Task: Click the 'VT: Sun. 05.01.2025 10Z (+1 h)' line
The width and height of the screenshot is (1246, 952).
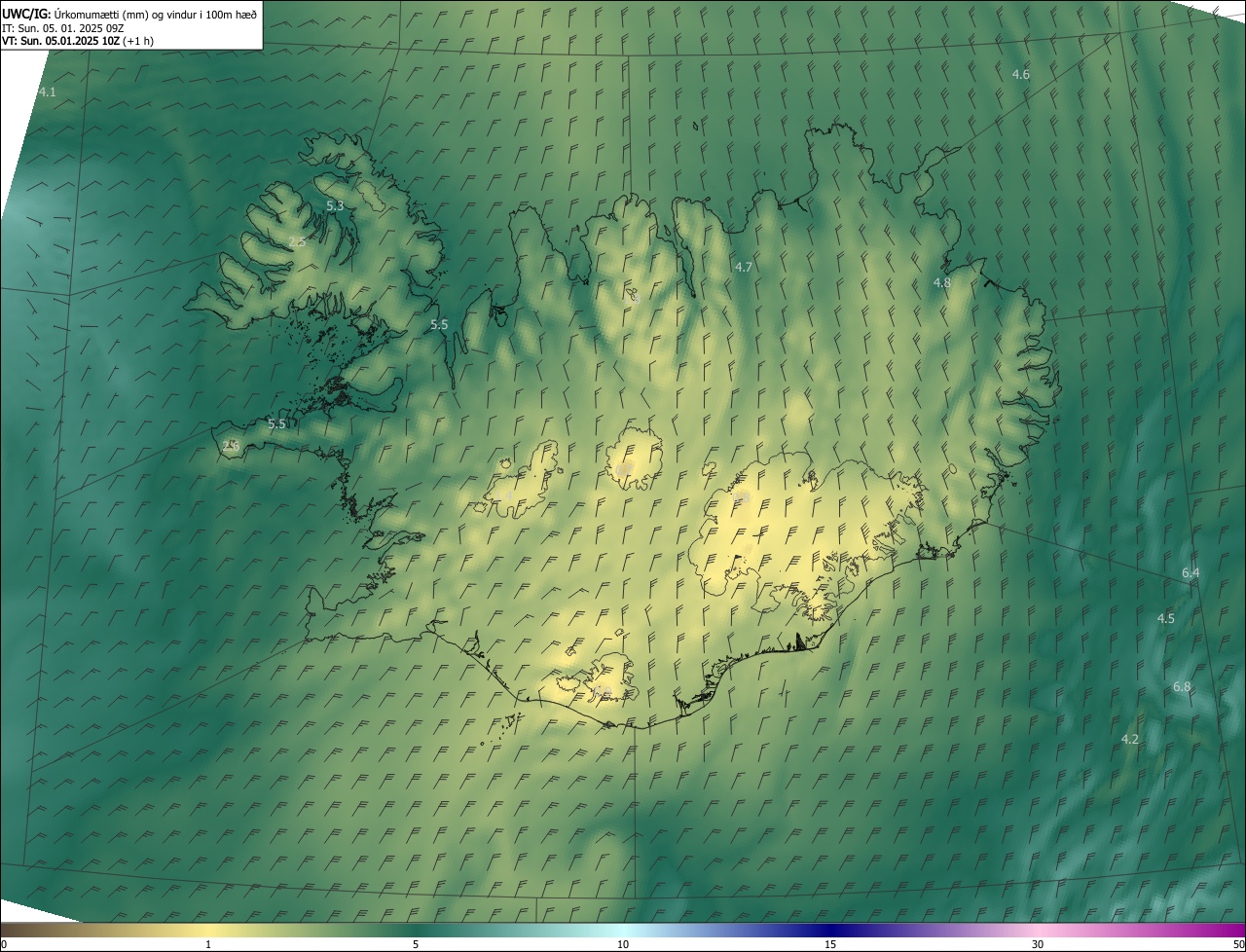Action: click(78, 41)
